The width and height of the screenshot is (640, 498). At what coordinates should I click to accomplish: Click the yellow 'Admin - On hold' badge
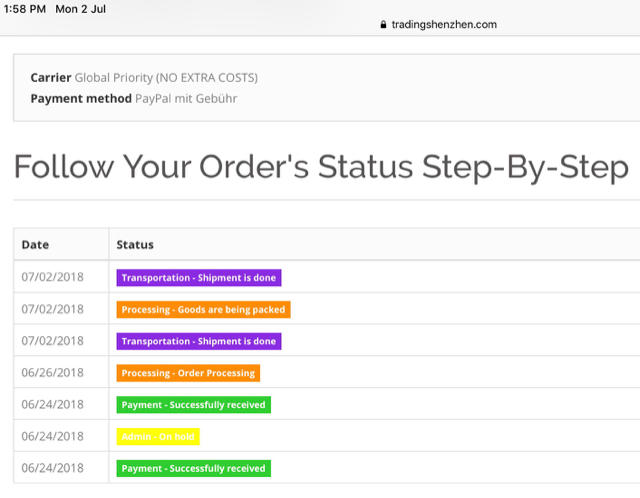158,436
